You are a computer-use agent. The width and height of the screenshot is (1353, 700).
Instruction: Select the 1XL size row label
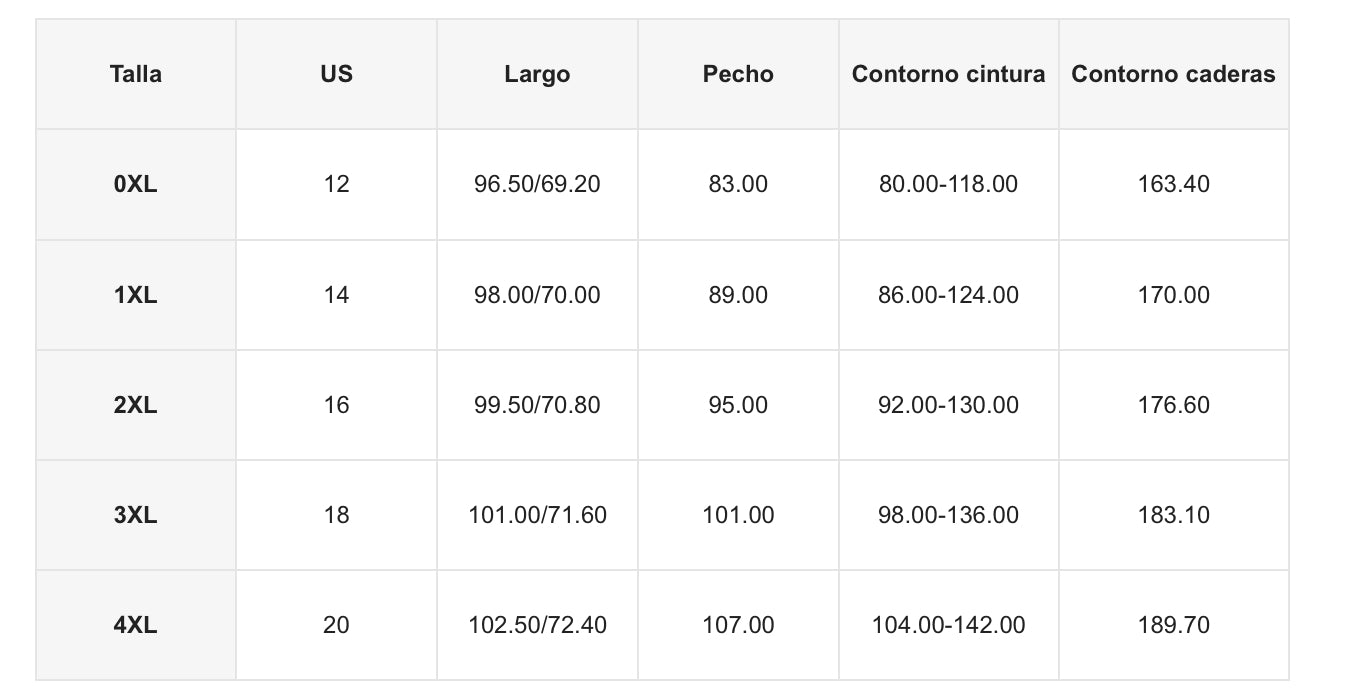pos(136,295)
